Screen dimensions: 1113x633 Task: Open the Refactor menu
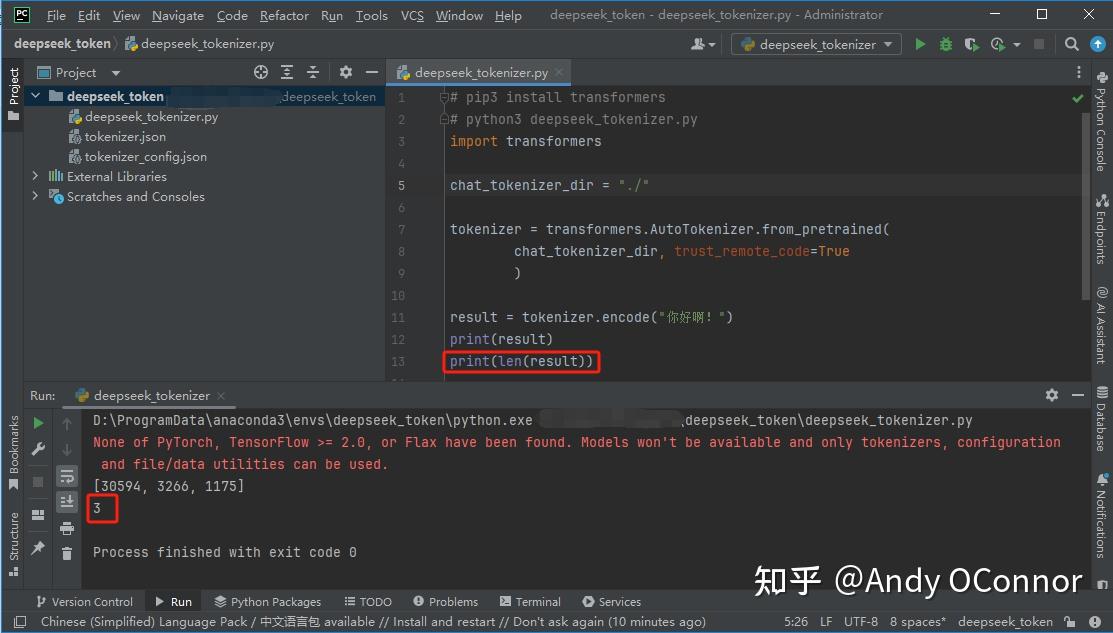pos(284,15)
